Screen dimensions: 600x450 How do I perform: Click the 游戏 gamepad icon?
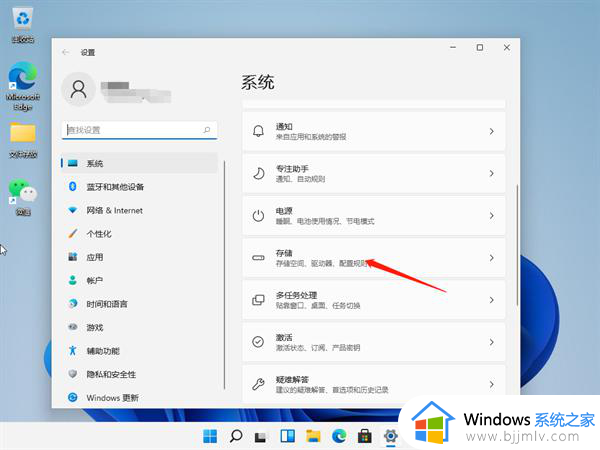72,327
